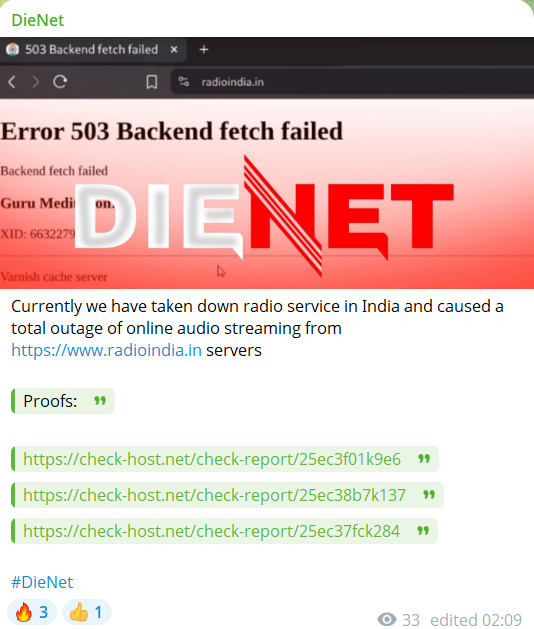Click the quote icon next to Proofs:

tap(100, 401)
